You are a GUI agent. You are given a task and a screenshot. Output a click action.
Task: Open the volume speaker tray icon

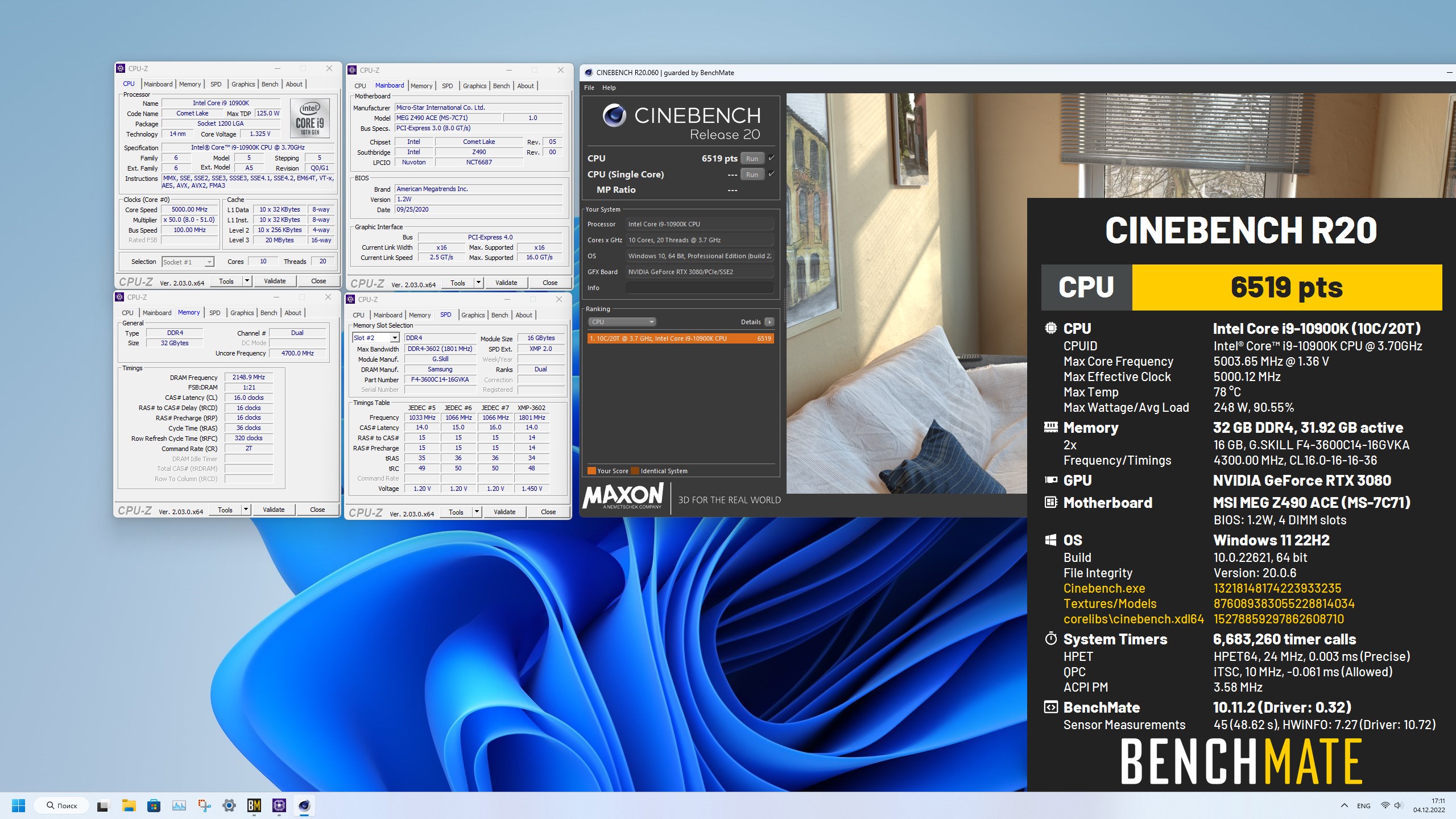coord(1399,805)
